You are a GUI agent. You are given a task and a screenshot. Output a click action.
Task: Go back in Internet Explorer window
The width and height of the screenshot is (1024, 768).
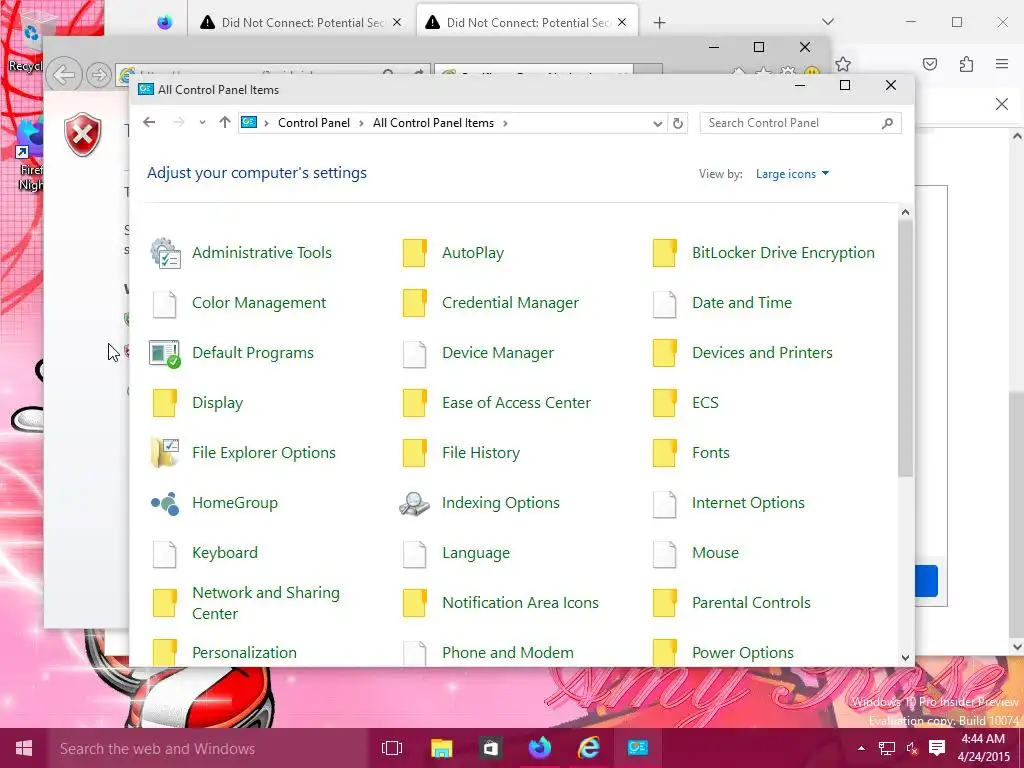(64, 75)
